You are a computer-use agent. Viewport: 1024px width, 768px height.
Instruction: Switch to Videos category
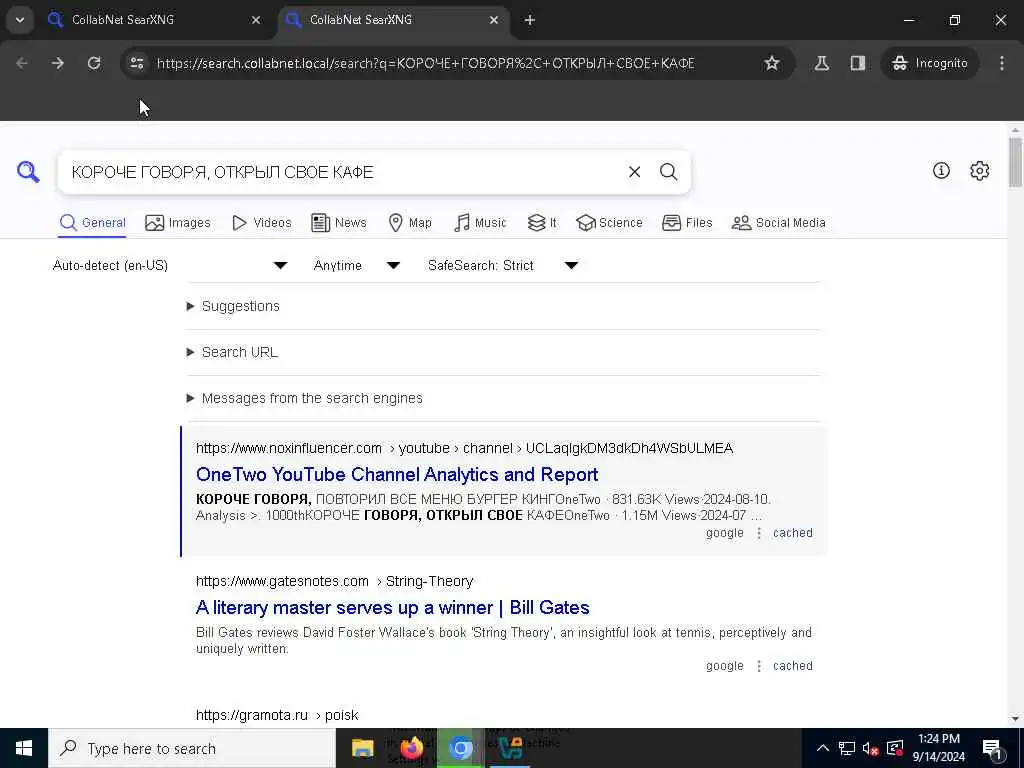(x=261, y=223)
